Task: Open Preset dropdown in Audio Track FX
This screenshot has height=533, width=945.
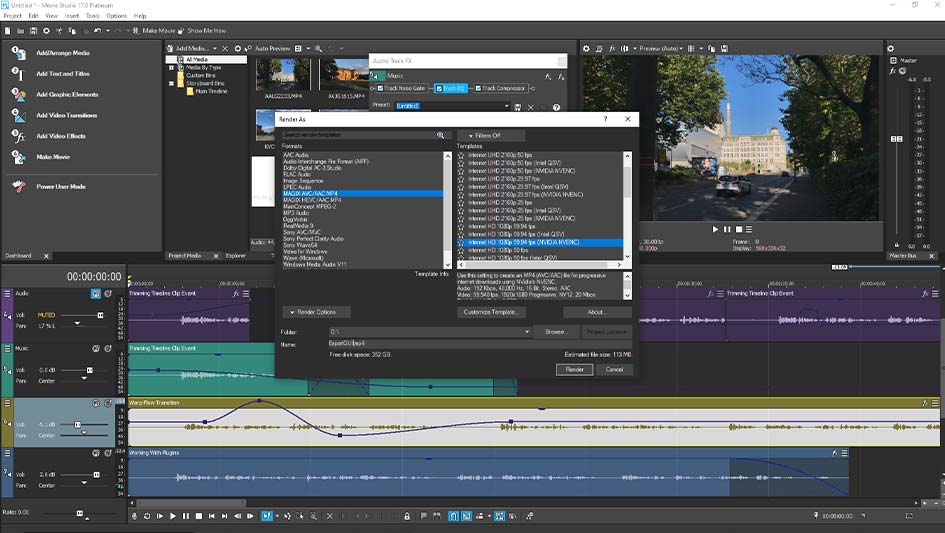Action: tap(506, 106)
